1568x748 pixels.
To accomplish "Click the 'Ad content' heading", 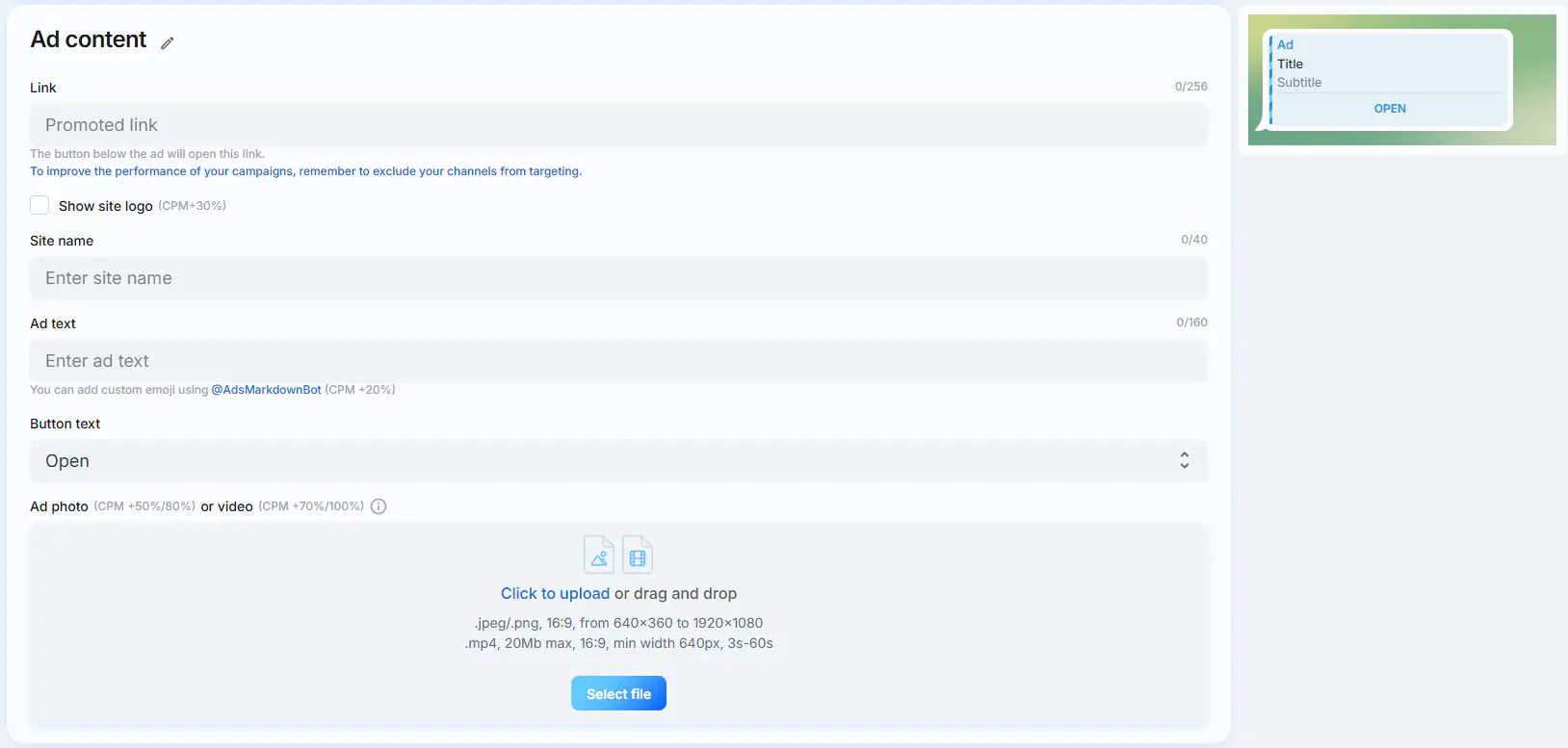I will [89, 39].
